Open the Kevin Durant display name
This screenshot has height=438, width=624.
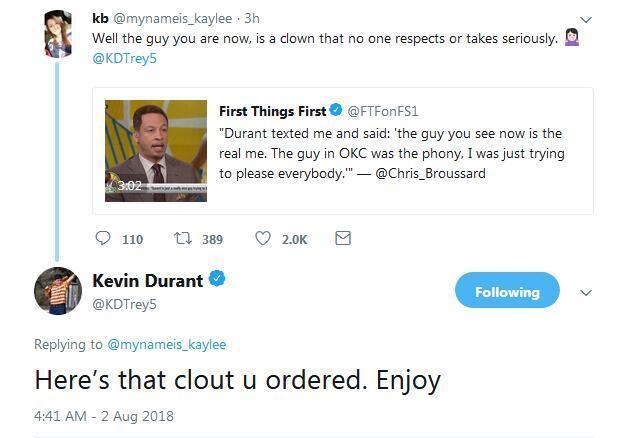(147, 281)
